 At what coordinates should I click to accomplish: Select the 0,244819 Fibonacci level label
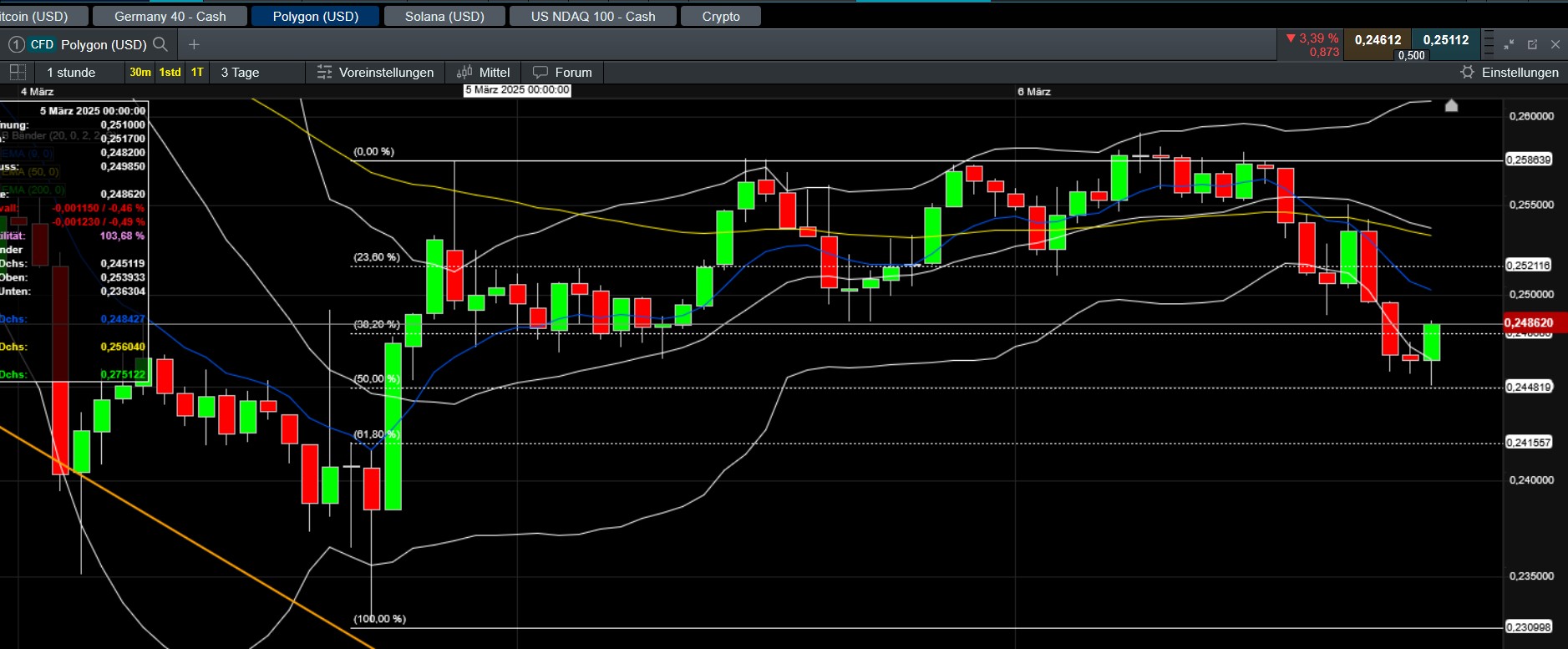point(1529,387)
